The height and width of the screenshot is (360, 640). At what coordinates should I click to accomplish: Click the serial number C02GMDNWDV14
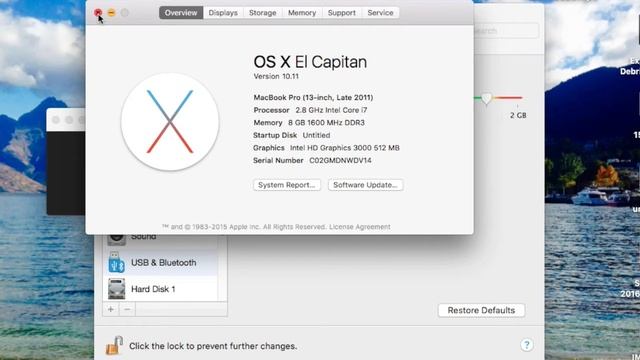(x=340, y=160)
